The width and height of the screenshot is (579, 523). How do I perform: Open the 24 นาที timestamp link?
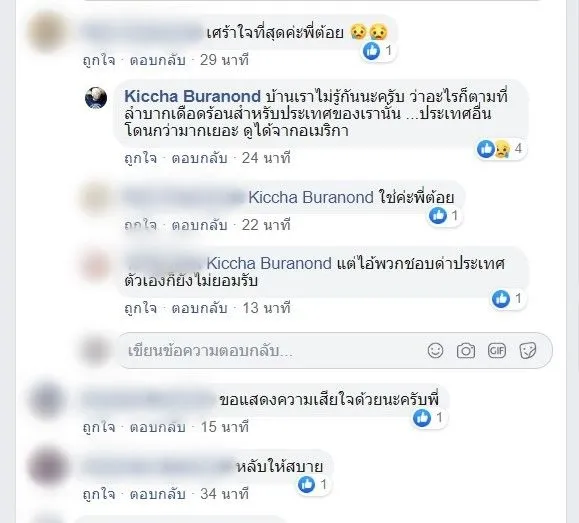pos(266,158)
